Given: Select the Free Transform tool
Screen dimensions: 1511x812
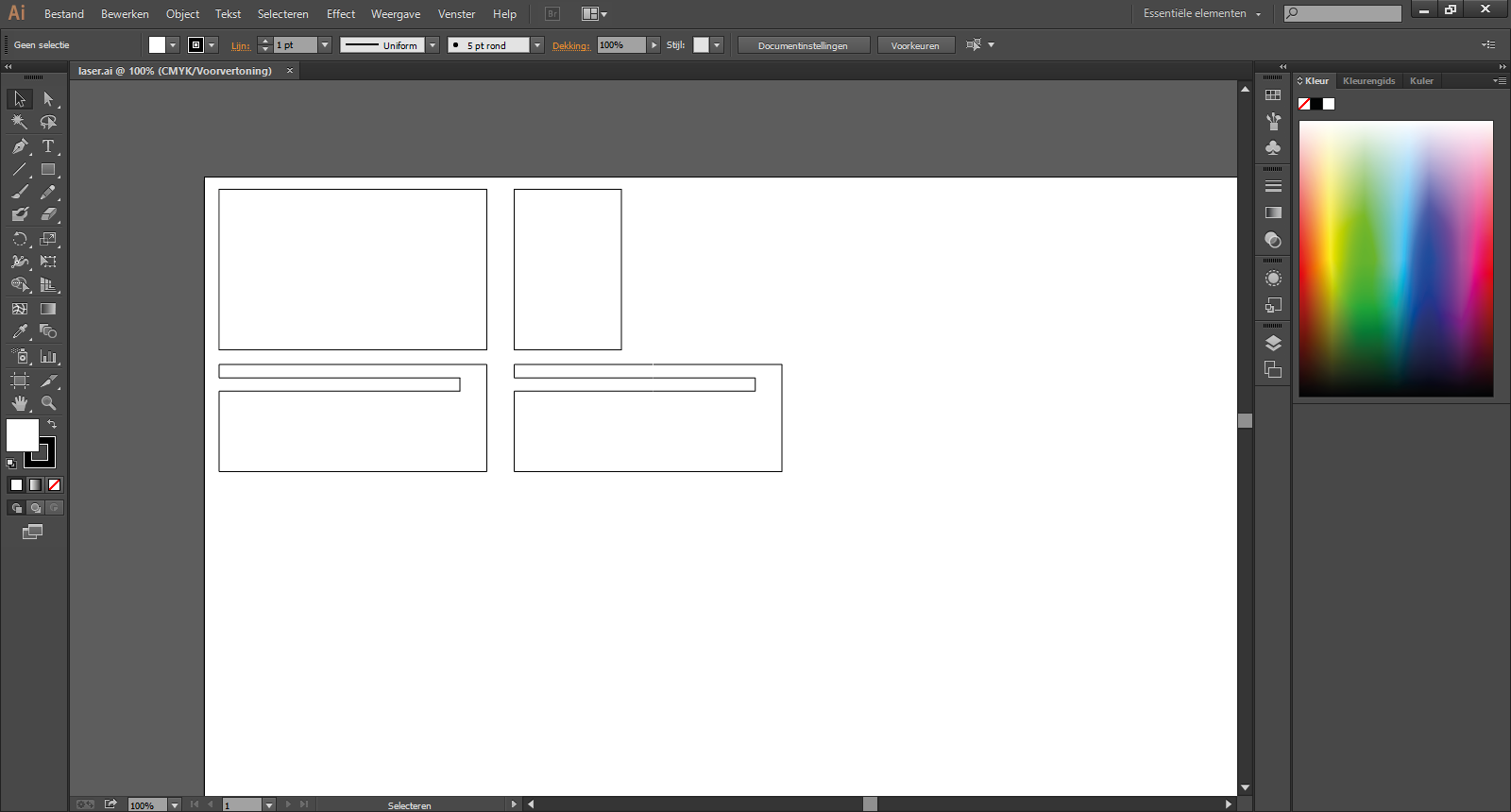Looking at the screenshot, I should point(48,262).
